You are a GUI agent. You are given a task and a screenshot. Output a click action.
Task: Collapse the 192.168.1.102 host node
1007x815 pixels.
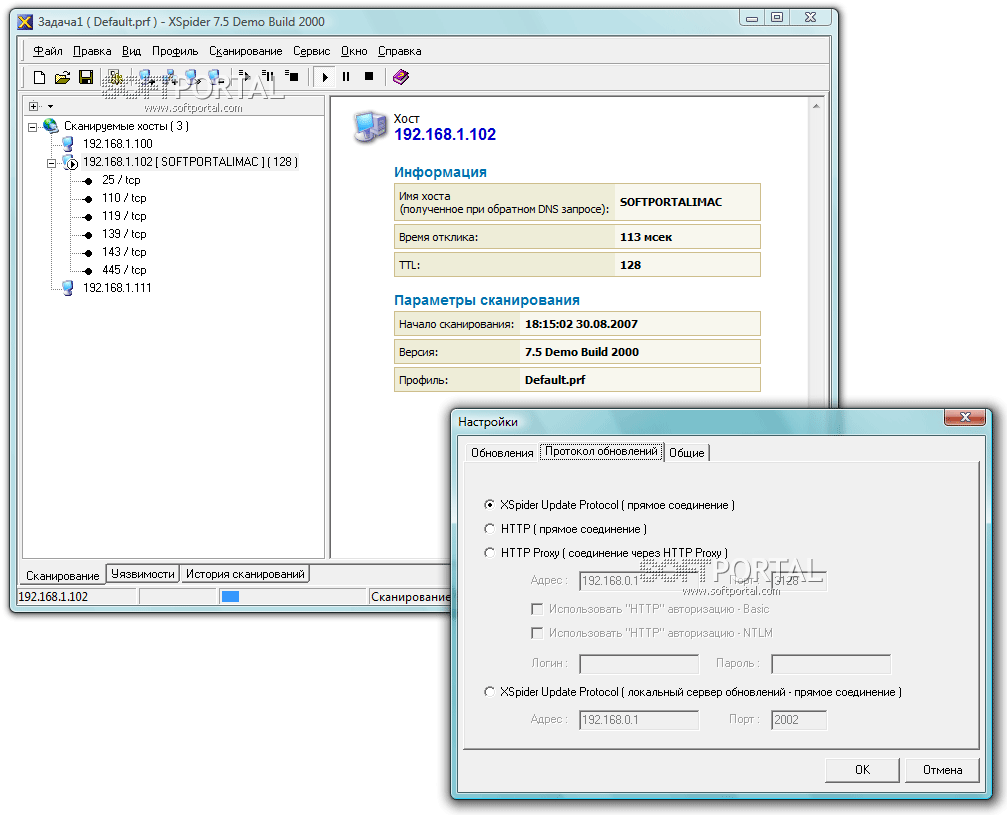tap(51, 163)
